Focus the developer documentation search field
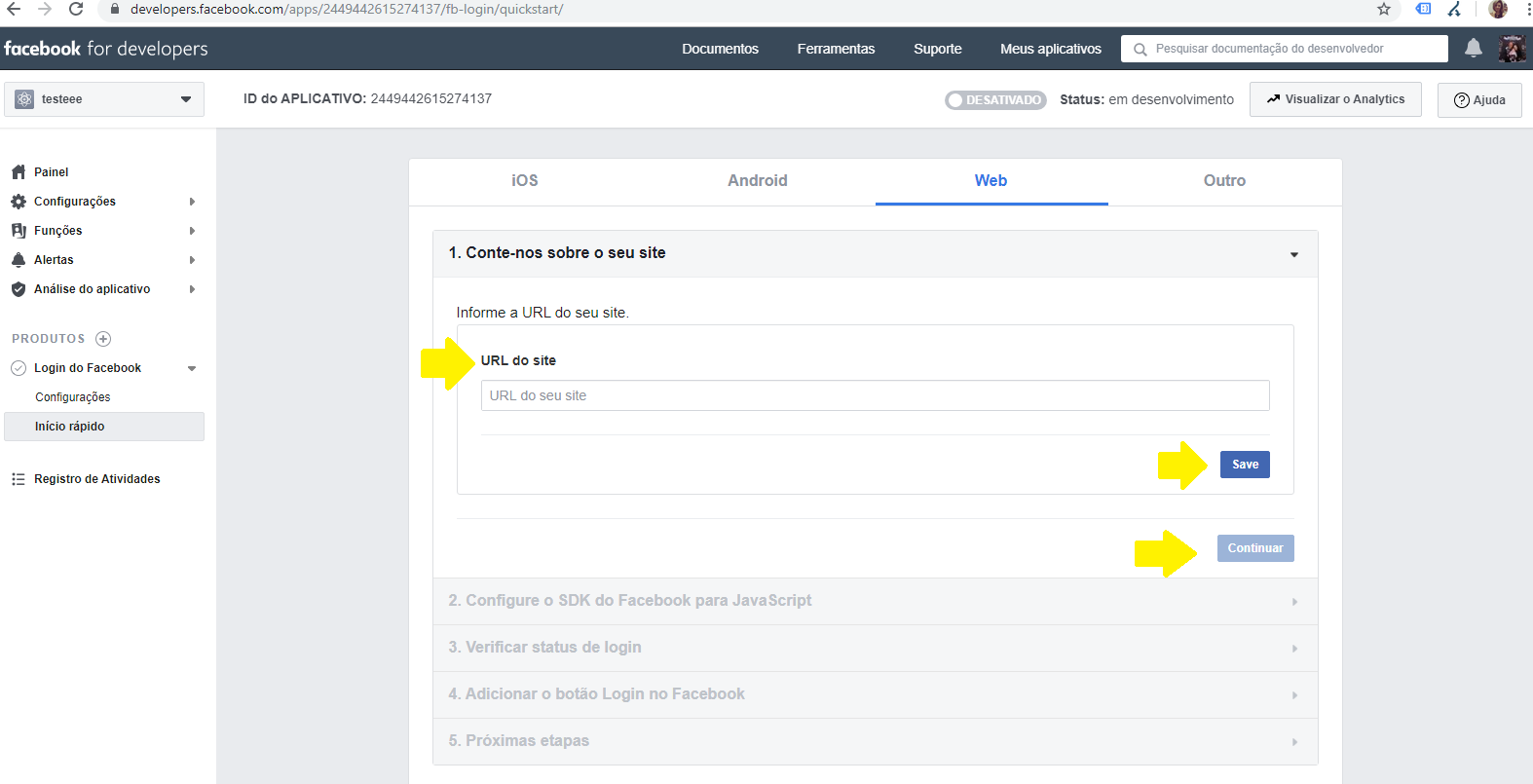The height and width of the screenshot is (784, 1533). (x=1285, y=49)
